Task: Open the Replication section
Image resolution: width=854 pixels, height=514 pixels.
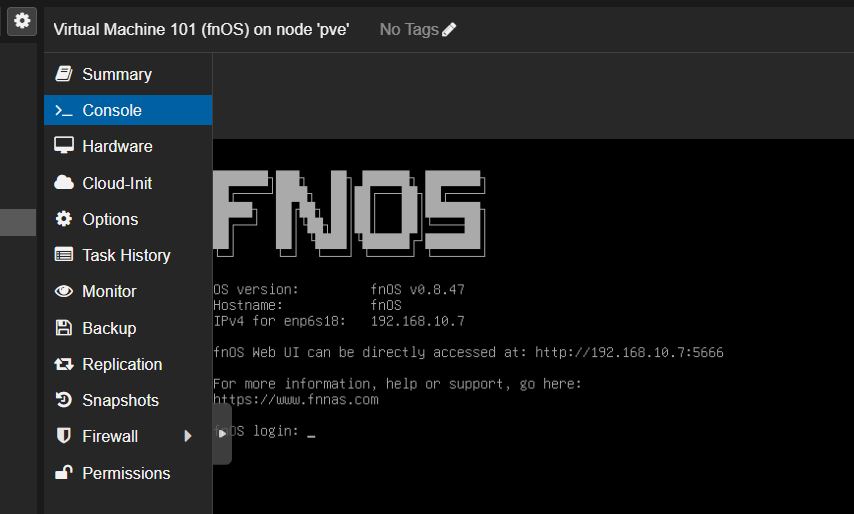Action: click(x=128, y=364)
